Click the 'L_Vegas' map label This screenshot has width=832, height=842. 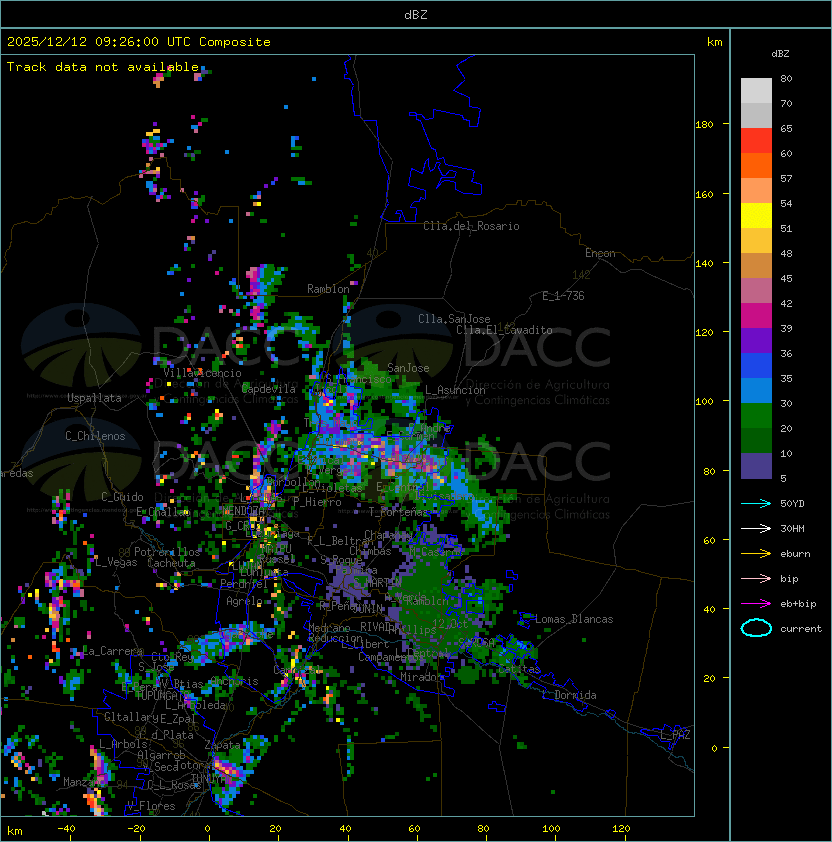click(116, 562)
